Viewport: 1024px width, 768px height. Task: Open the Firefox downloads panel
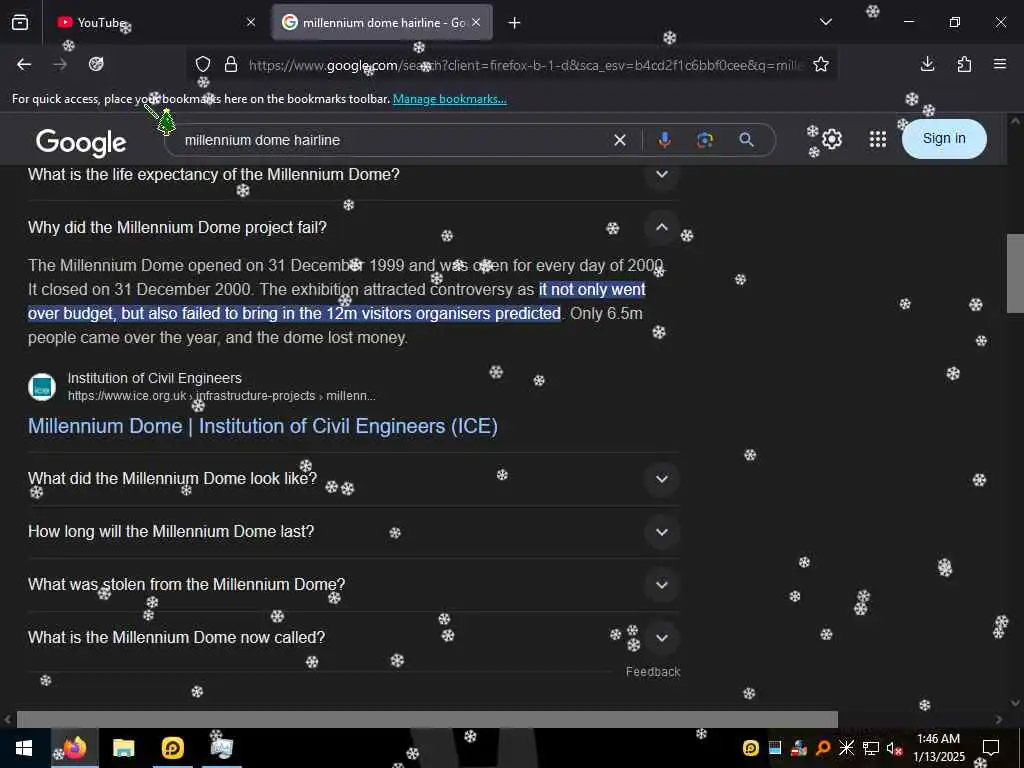pyautogui.click(x=927, y=64)
